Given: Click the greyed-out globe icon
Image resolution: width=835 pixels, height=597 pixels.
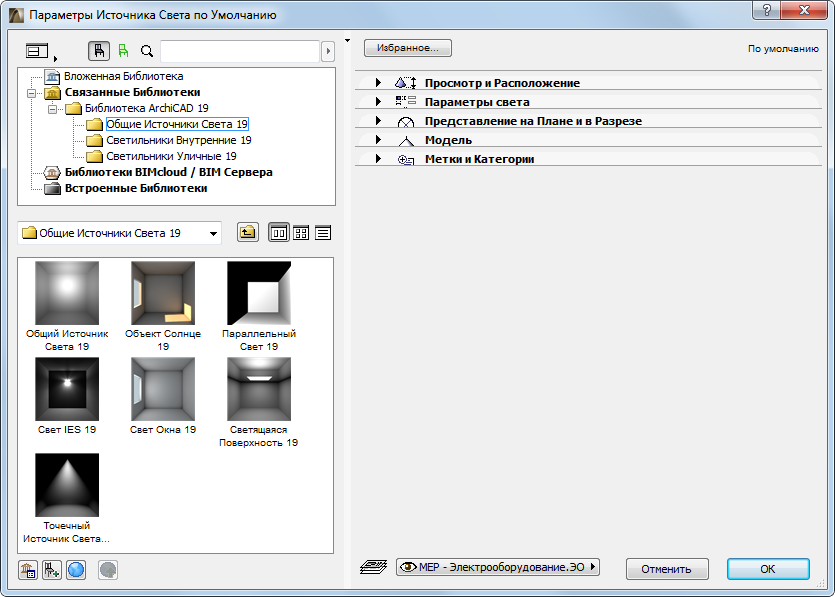Looking at the screenshot, I should [108, 570].
